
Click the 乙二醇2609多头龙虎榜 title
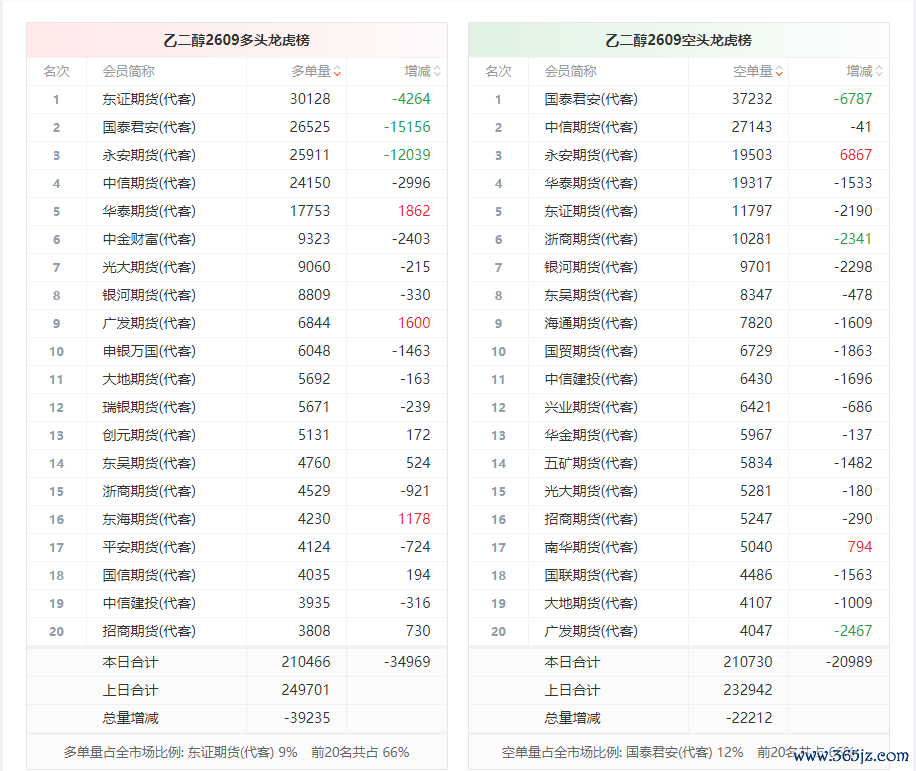237,40
